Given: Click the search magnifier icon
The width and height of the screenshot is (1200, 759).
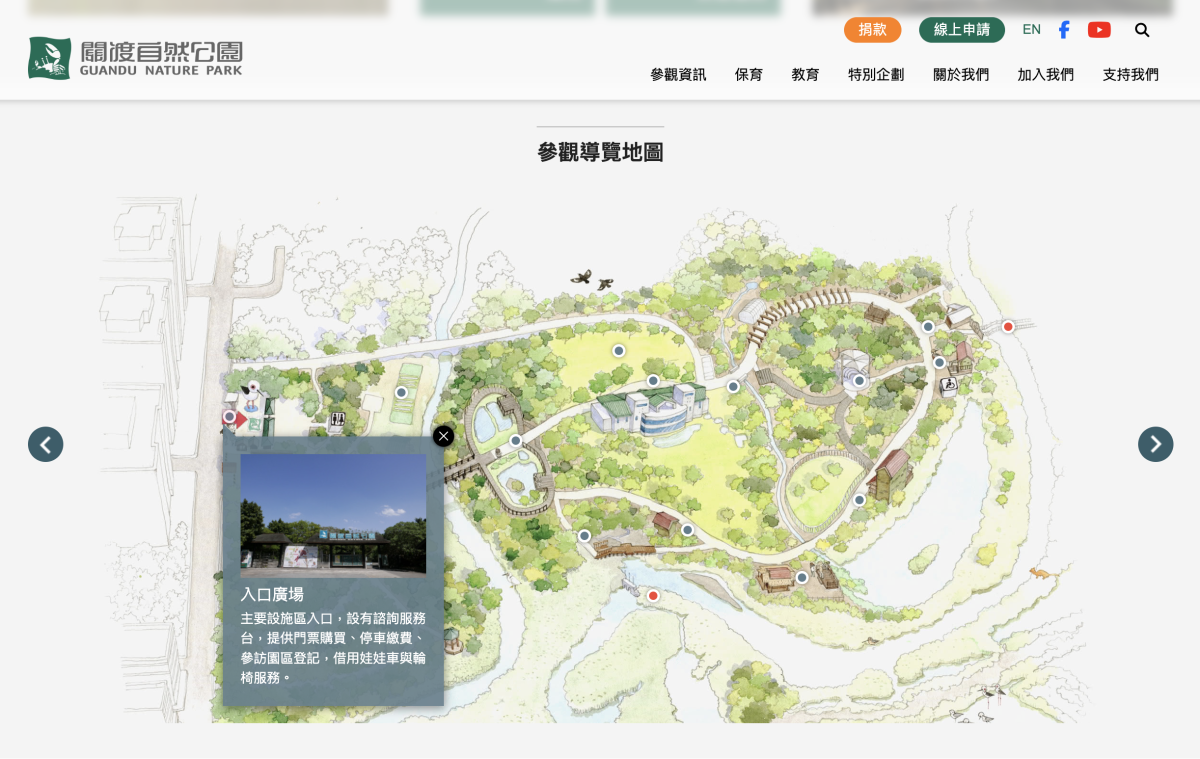Looking at the screenshot, I should tap(1142, 30).
